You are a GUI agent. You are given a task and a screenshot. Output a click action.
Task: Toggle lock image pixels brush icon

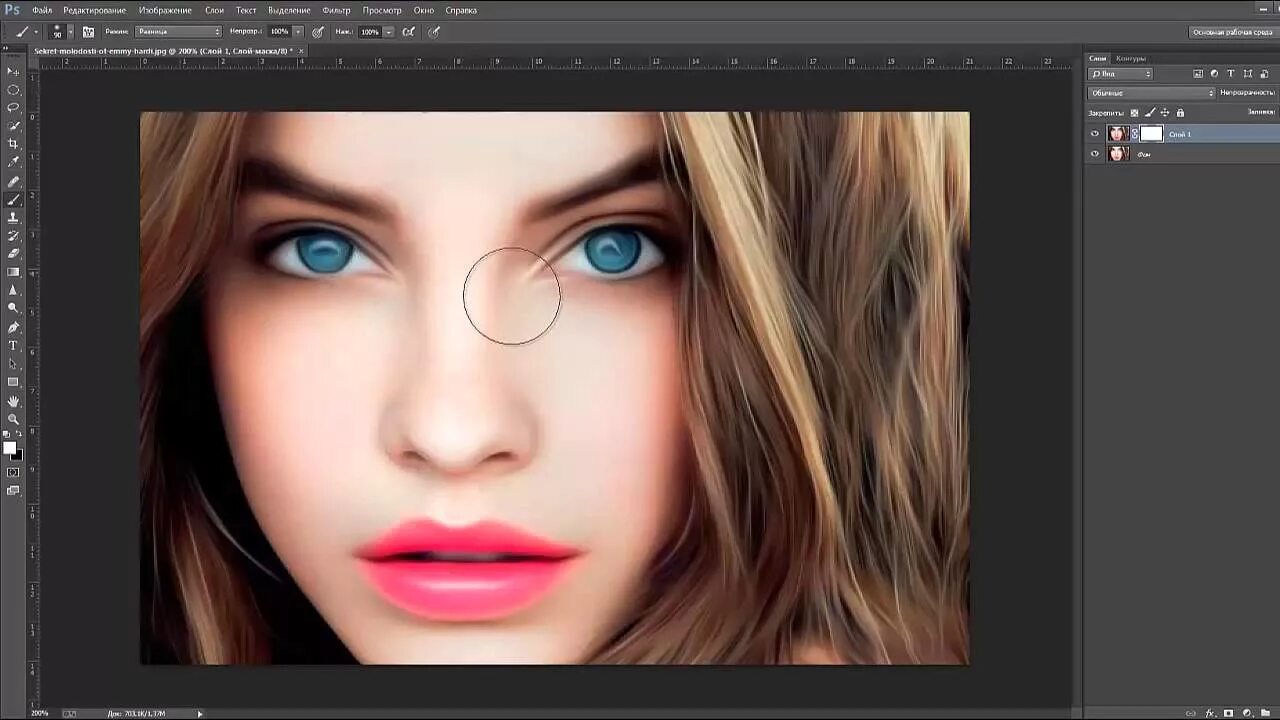pos(1149,113)
